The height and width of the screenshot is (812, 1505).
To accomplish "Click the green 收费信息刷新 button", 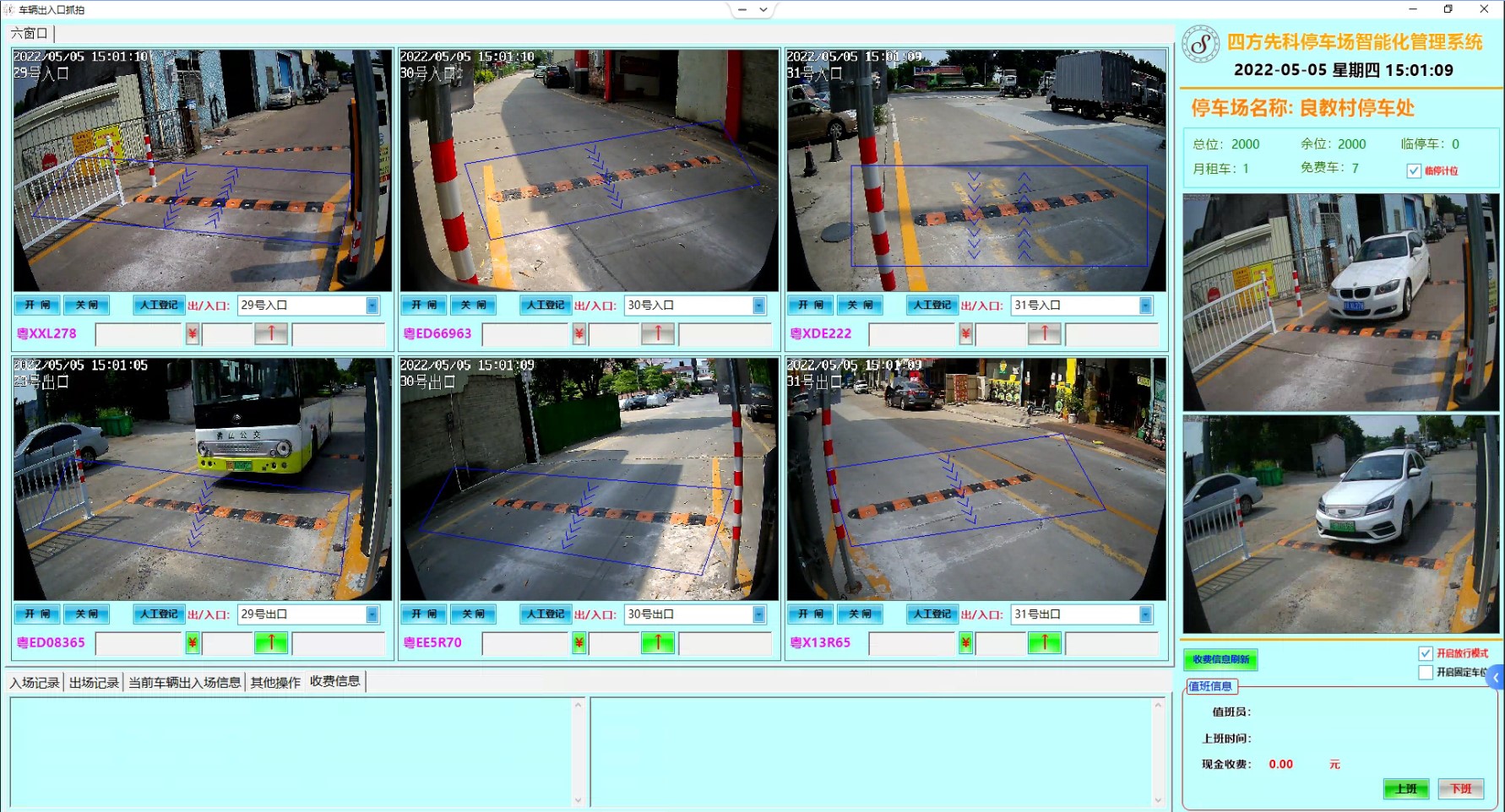I will point(1220,659).
